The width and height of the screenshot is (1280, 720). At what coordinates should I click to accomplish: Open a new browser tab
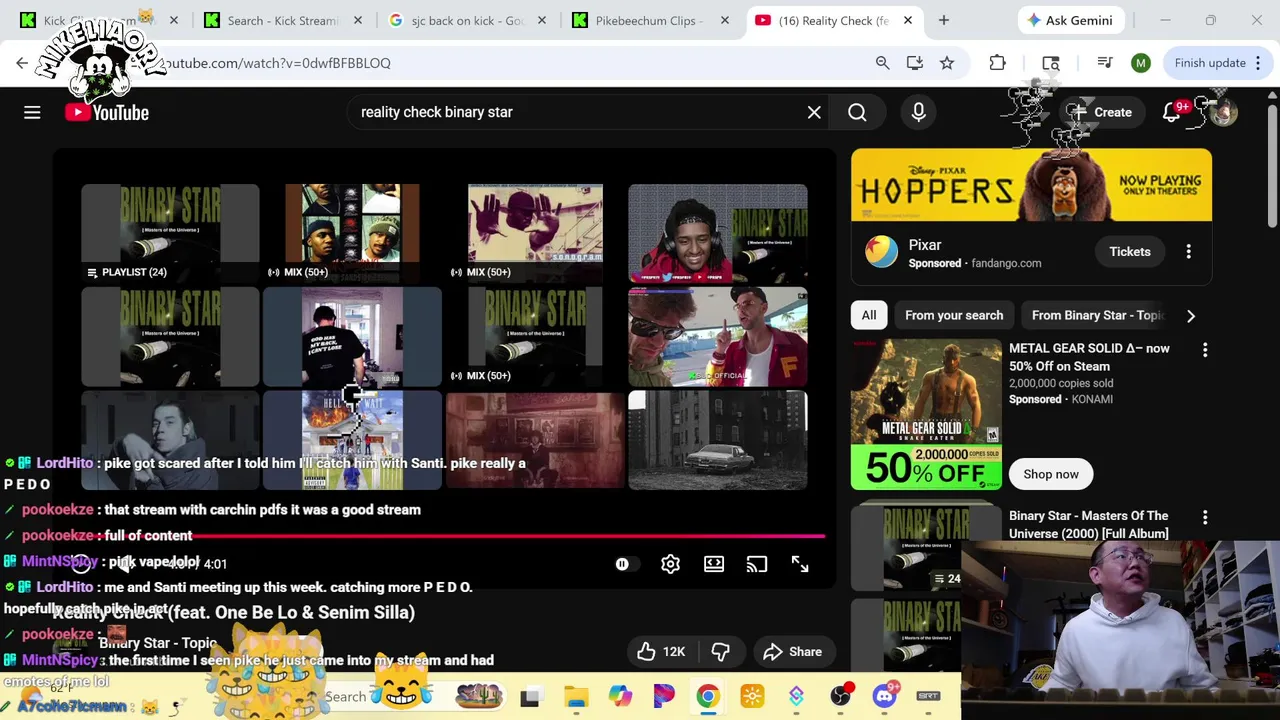click(943, 20)
